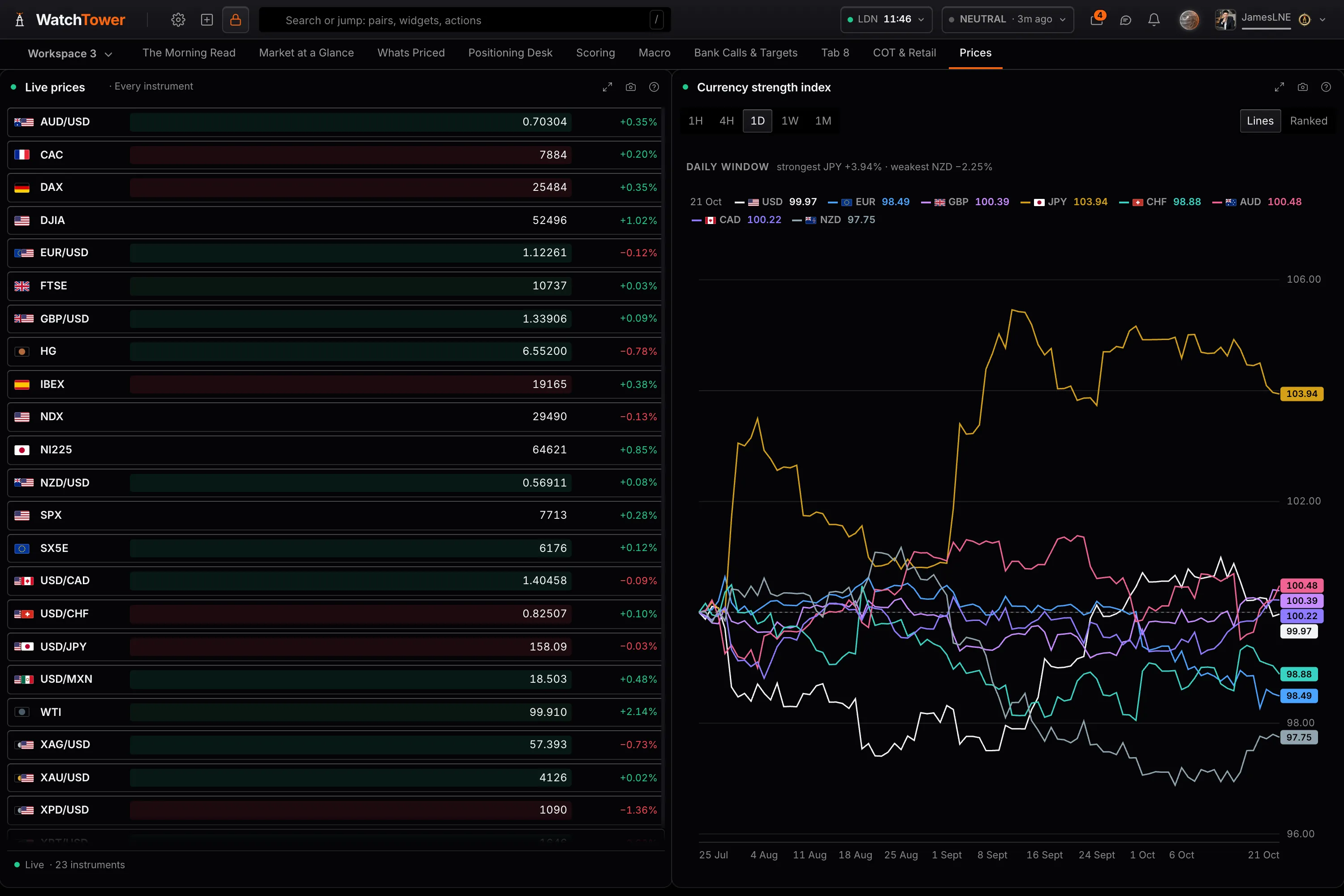Switch chart view to Ranked
This screenshot has height=896, width=1344.
tap(1309, 121)
